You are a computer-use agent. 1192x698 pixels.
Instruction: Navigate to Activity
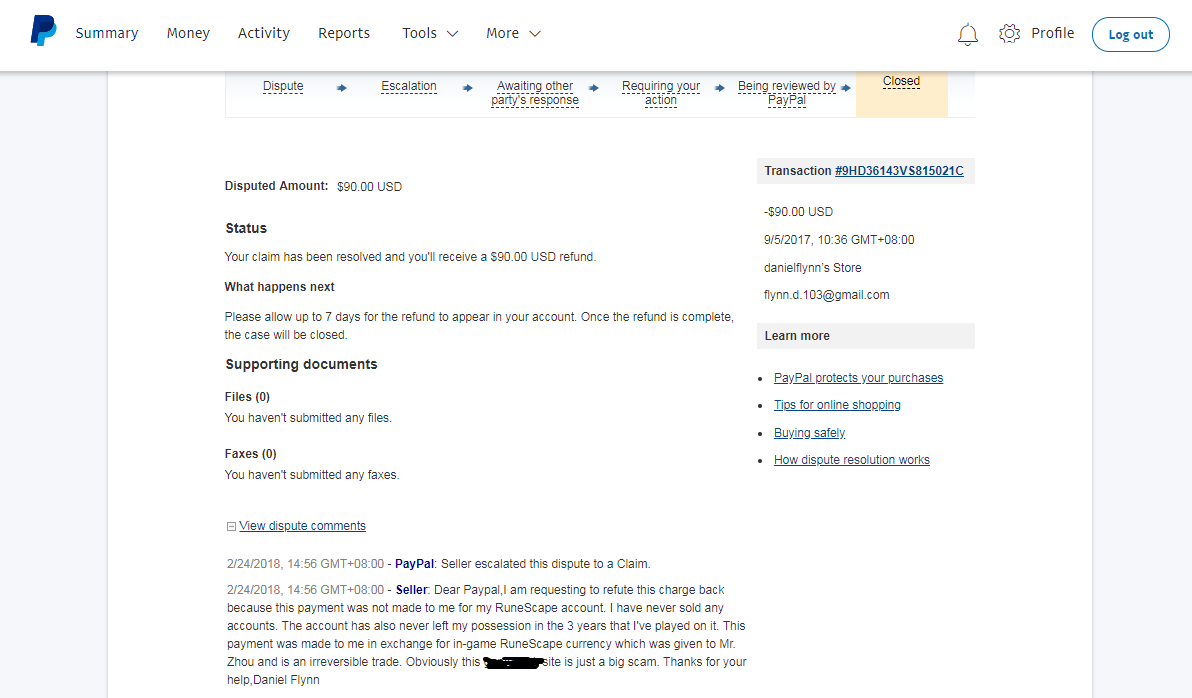click(264, 33)
